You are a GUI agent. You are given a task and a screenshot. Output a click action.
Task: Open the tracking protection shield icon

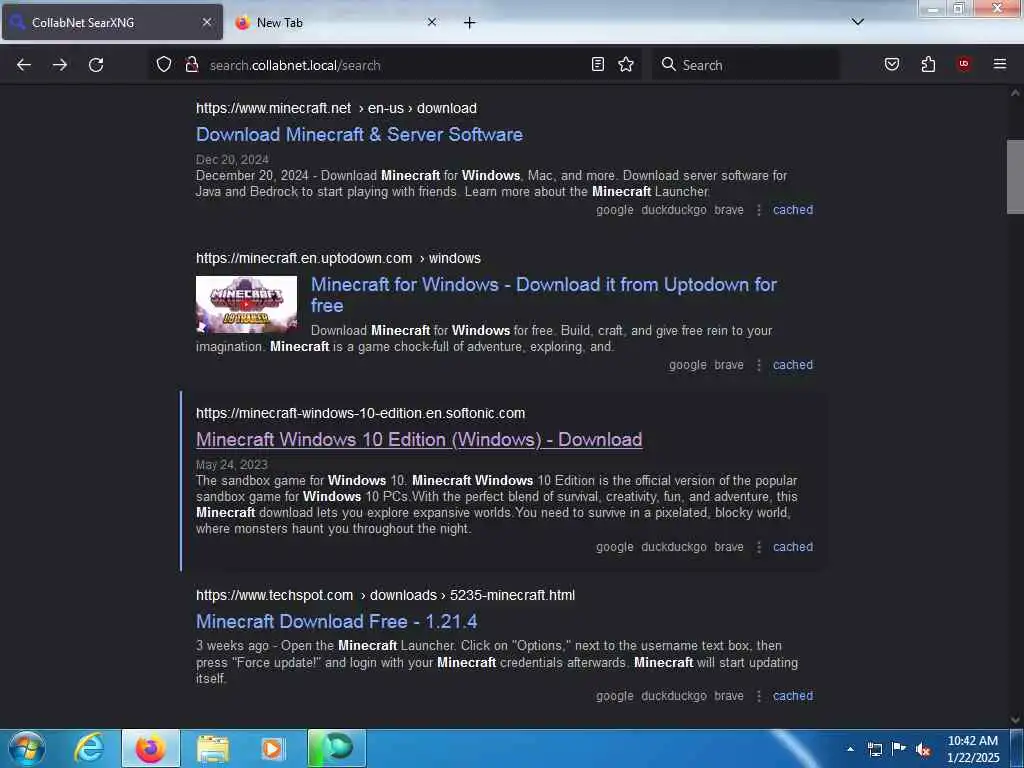click(x=164, y=65)
